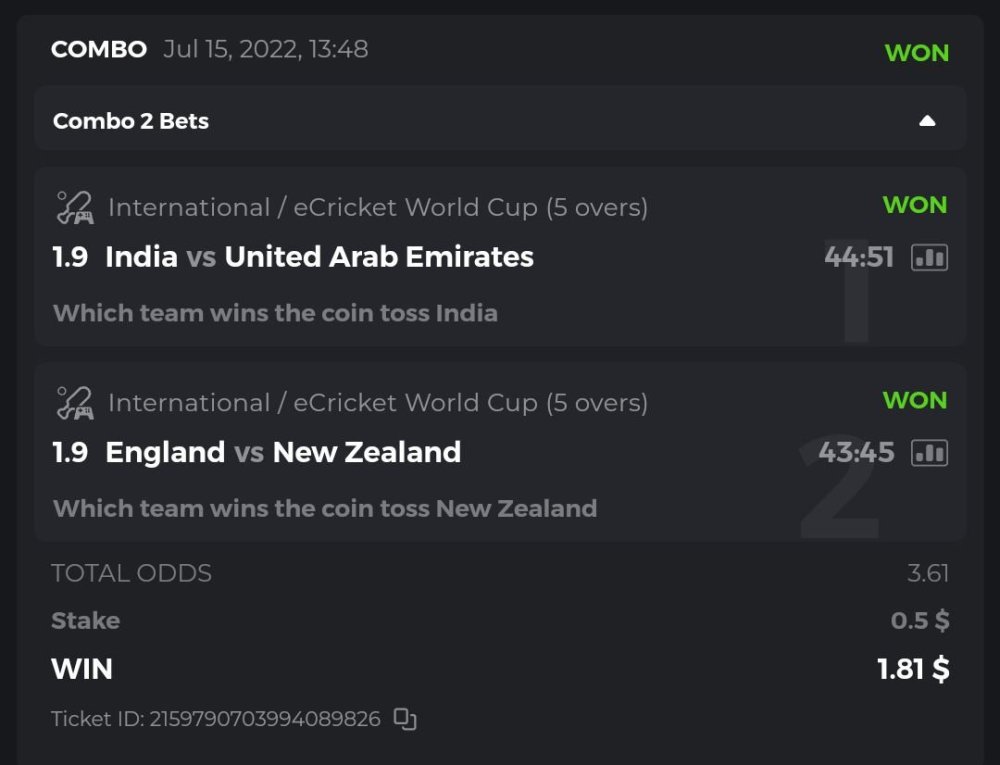Click the Ticket ID number
The height and width of the screenshot is (765, 1000).
265,719
